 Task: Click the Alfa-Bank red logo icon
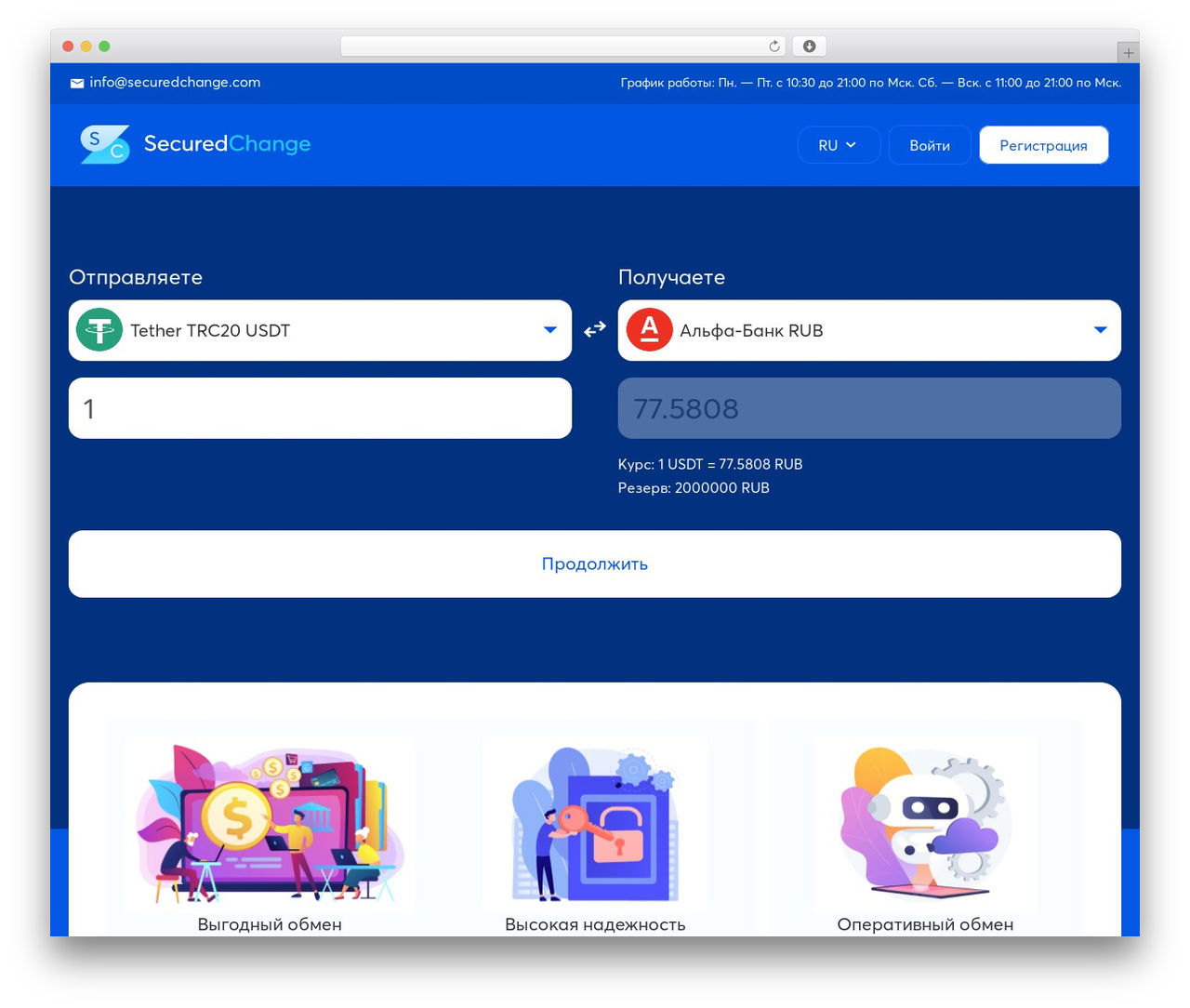point(650,330)
